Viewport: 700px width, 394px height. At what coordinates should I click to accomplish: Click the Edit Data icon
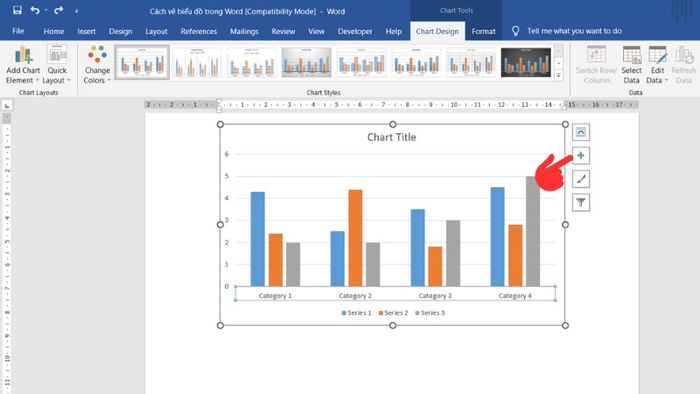pyautogui.click(x=657, y=55)
